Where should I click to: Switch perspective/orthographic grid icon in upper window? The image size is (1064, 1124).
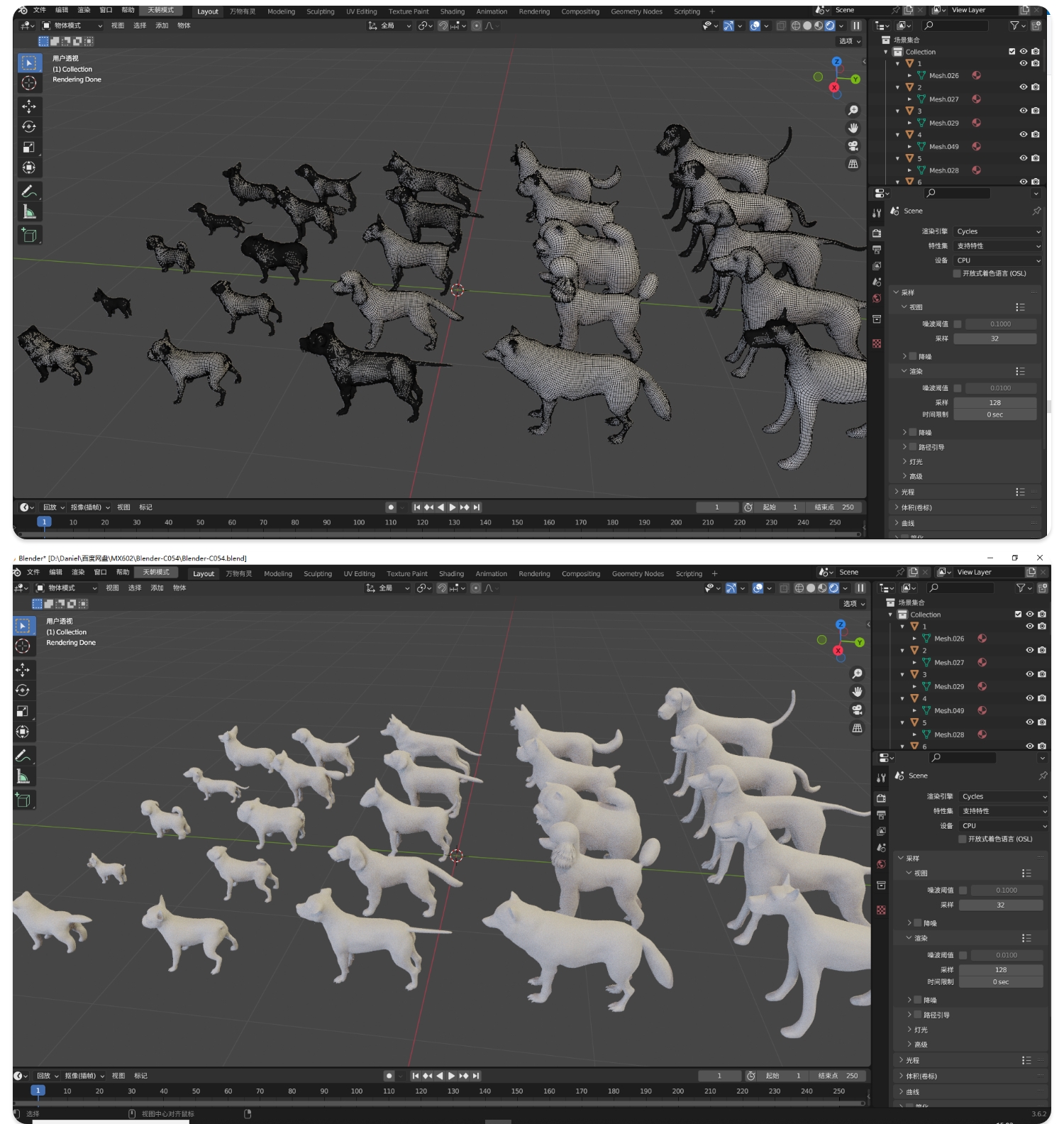tap(853, 164)
